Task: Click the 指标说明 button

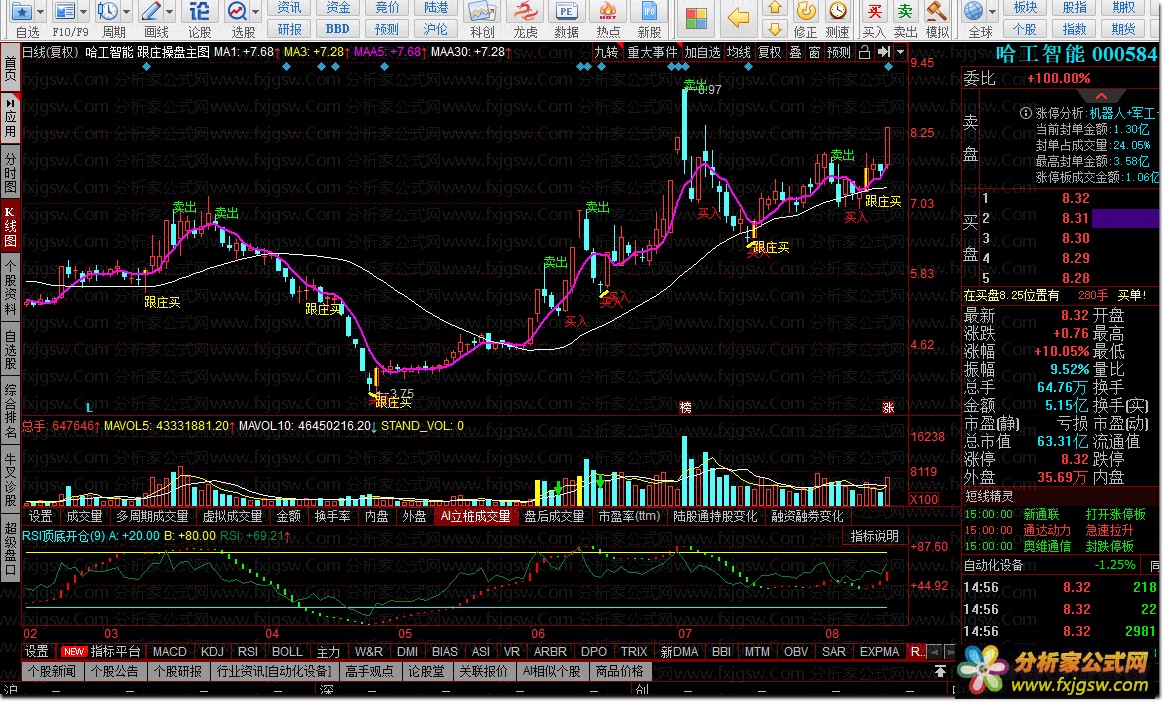Action: 874,536
